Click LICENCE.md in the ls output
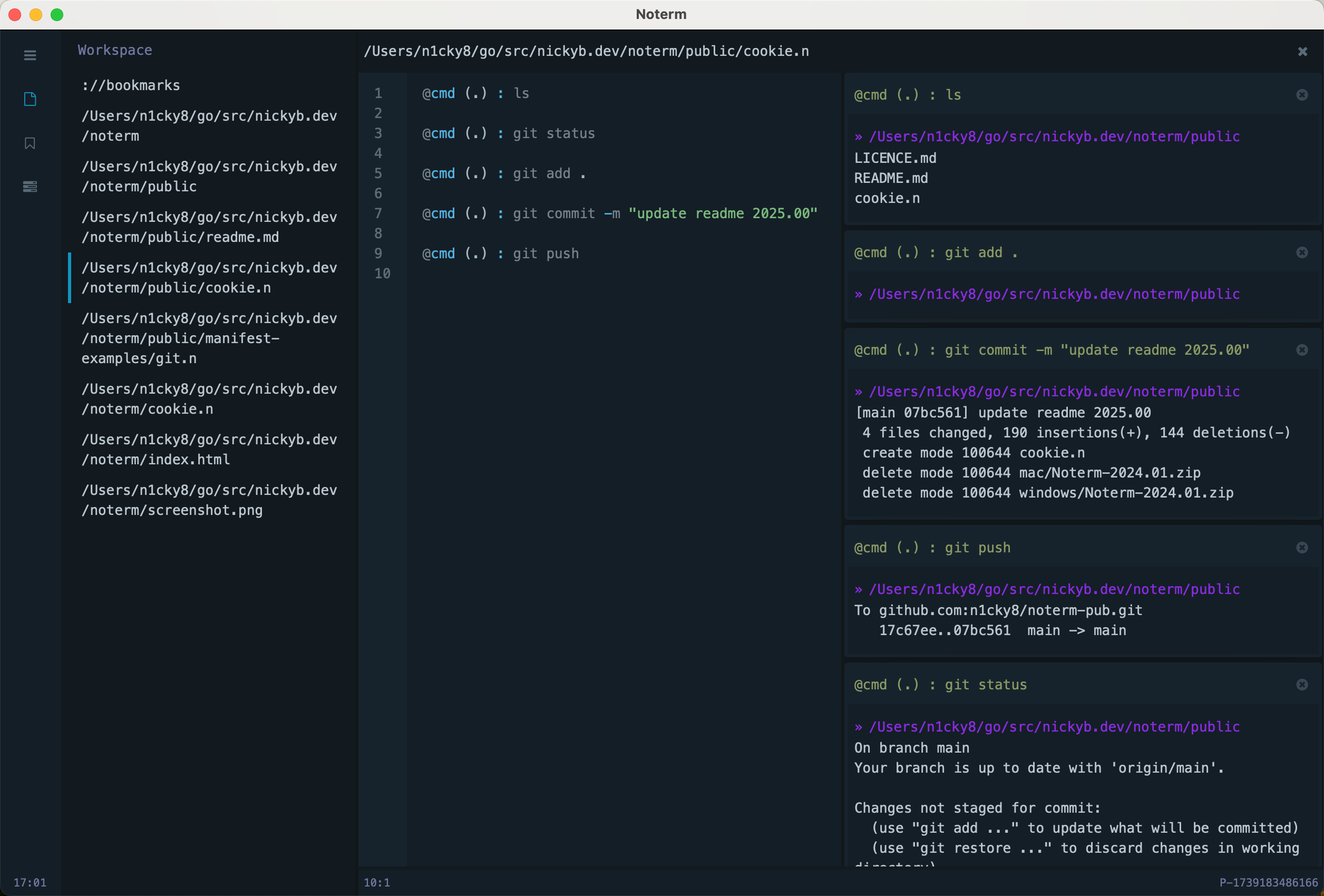The width and height of the screenshot is (1324, 896). coord(895,158)
